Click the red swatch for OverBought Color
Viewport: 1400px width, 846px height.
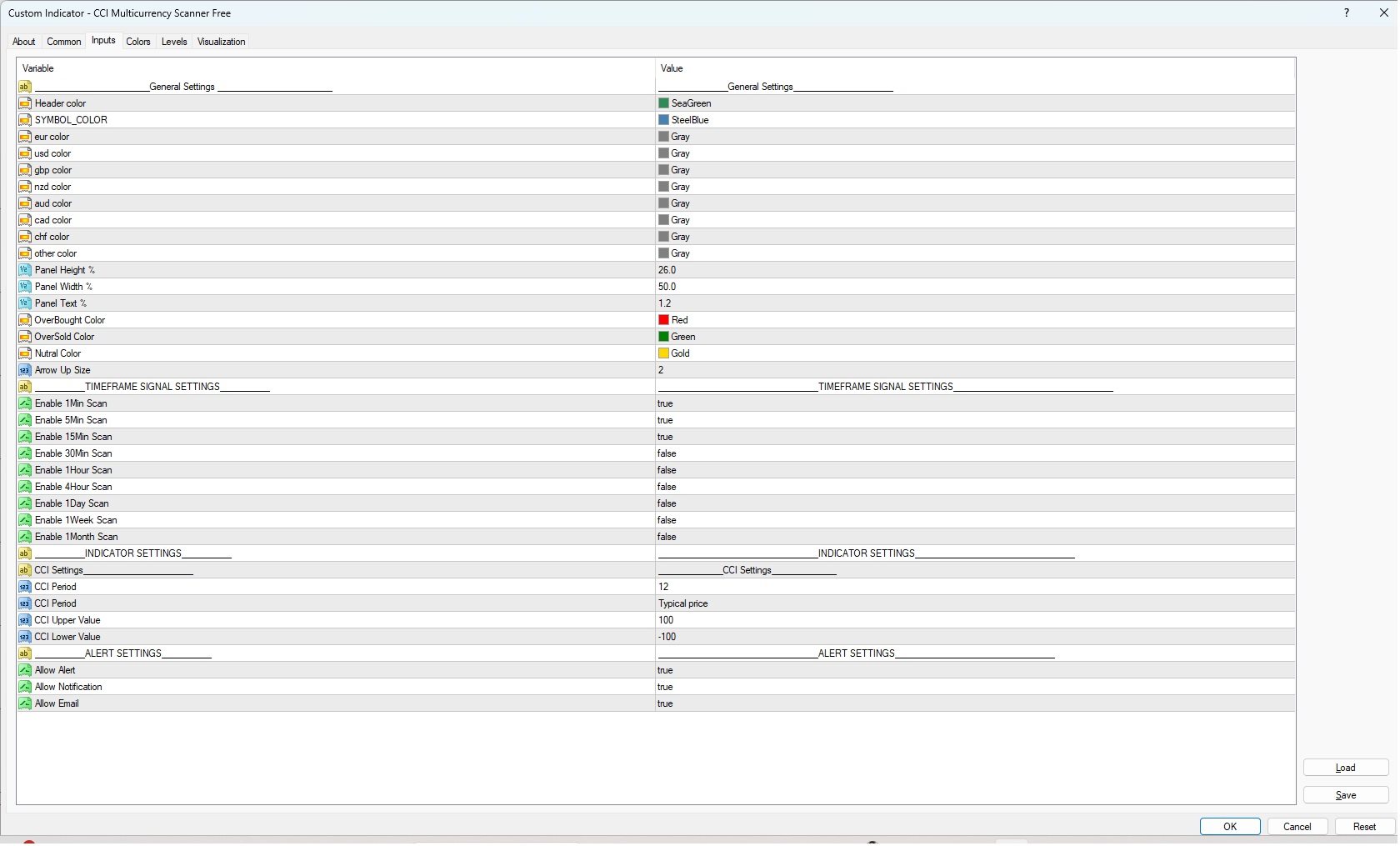(x=663, y=320)
